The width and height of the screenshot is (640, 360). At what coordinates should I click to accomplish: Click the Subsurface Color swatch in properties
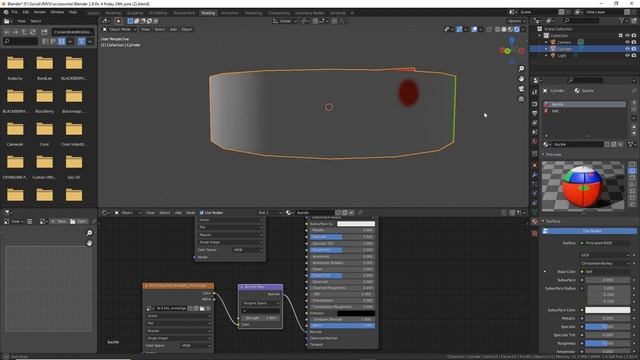click(607, 310)
